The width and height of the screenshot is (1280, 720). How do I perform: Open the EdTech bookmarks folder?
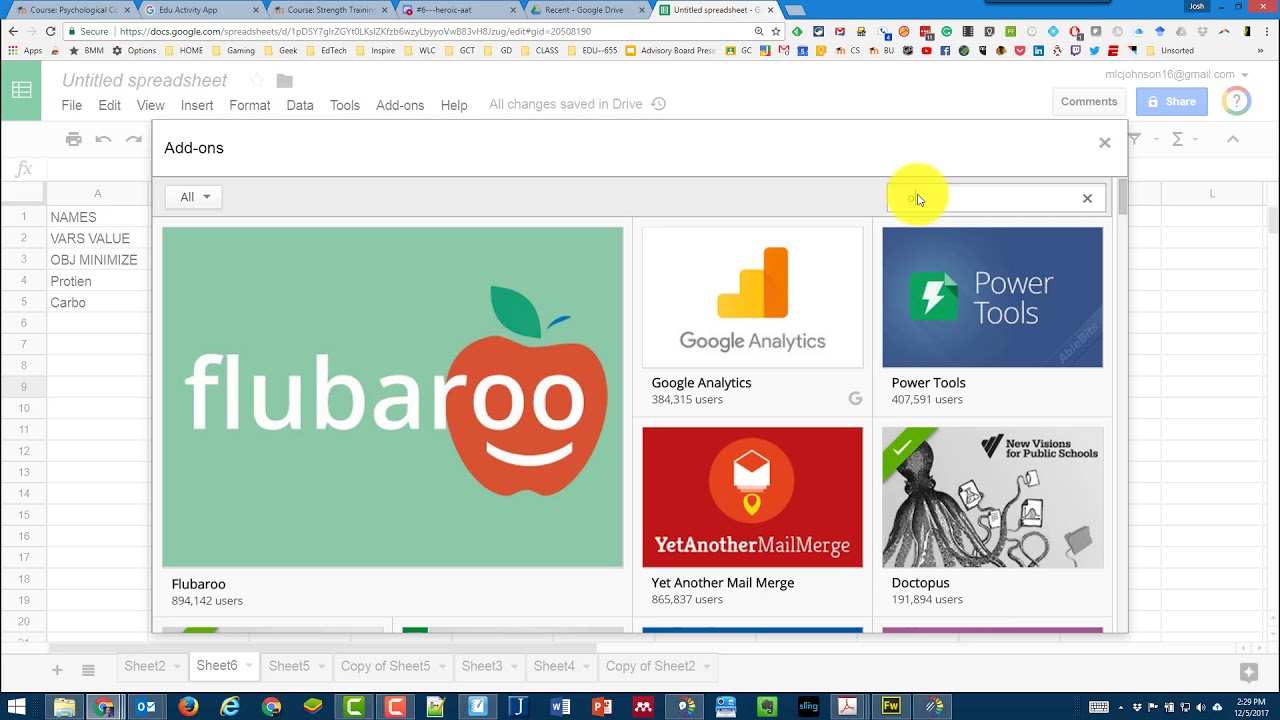pyautogui.click(x=326, y=50)
